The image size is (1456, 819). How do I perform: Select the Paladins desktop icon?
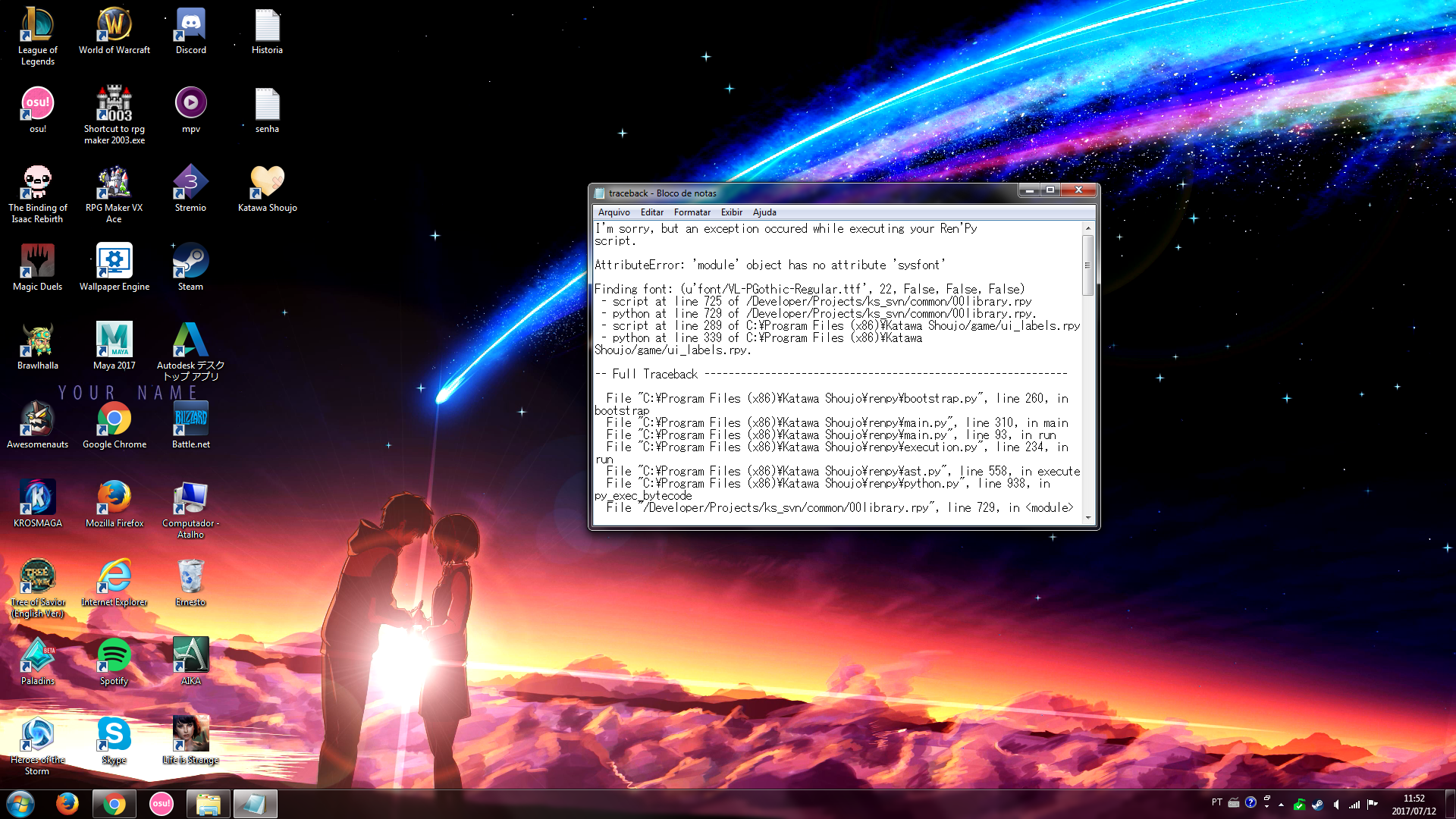[x=37, y=662]
